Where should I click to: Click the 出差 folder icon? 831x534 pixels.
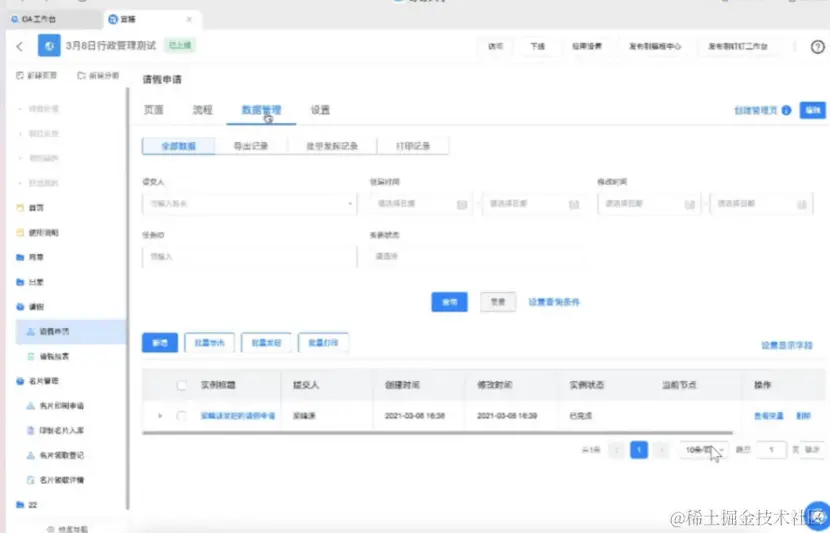coord(20,282)
